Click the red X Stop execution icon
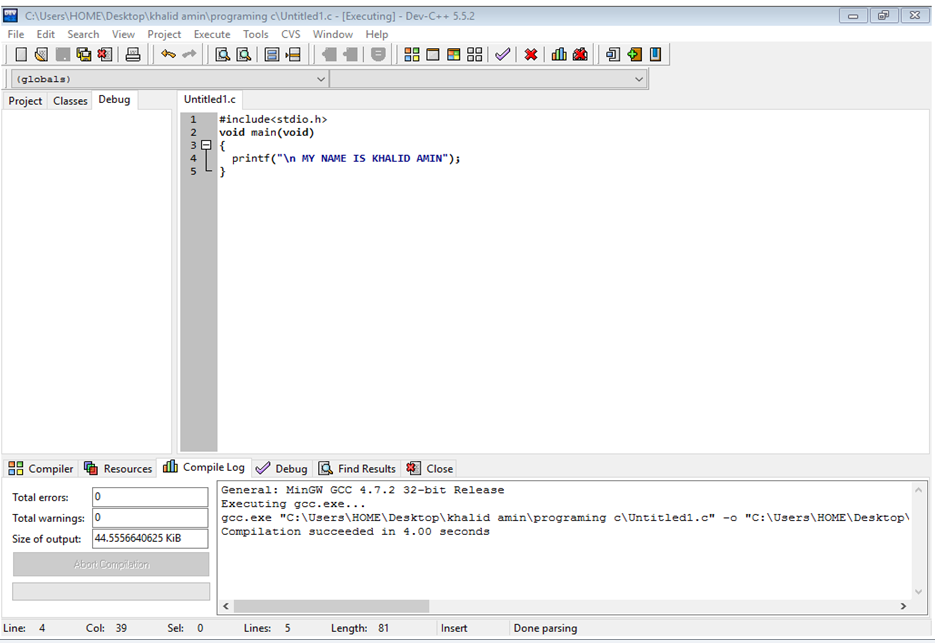 coord(531,55)
